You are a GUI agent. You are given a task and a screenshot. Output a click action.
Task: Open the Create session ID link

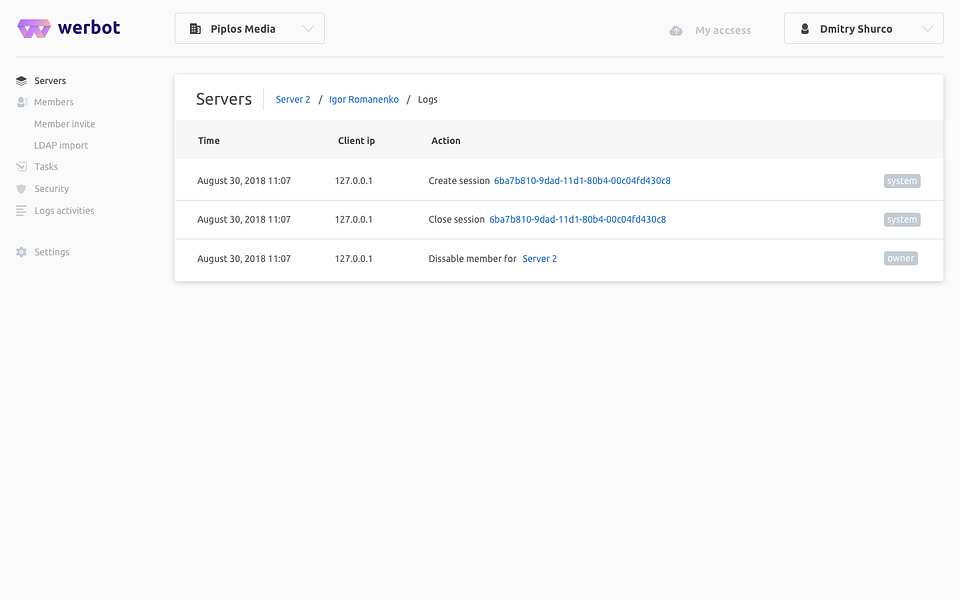[x=582, y=181]
